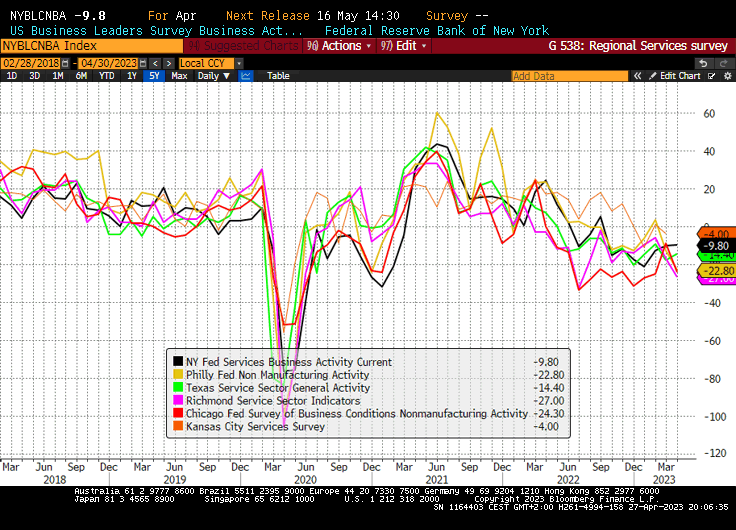The height and width of the screenshot is (530, 736).
Task: Switch to Table view
Action: click(x=278, y=76)
